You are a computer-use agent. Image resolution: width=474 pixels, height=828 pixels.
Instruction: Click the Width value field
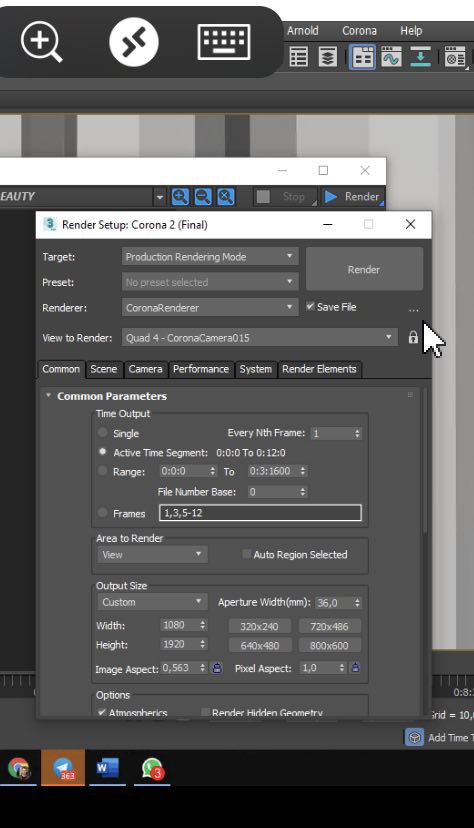(x=179, y=625)
